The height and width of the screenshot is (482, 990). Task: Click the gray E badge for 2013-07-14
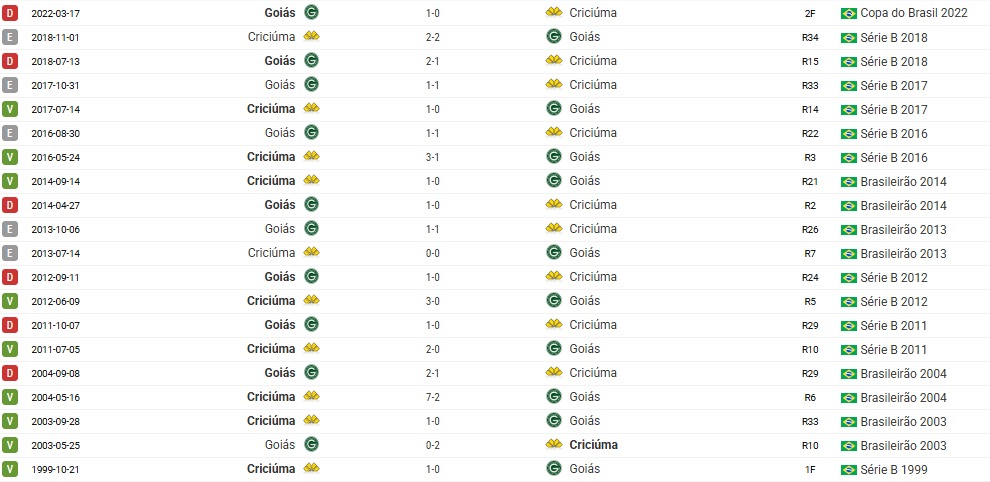[9, 253]
